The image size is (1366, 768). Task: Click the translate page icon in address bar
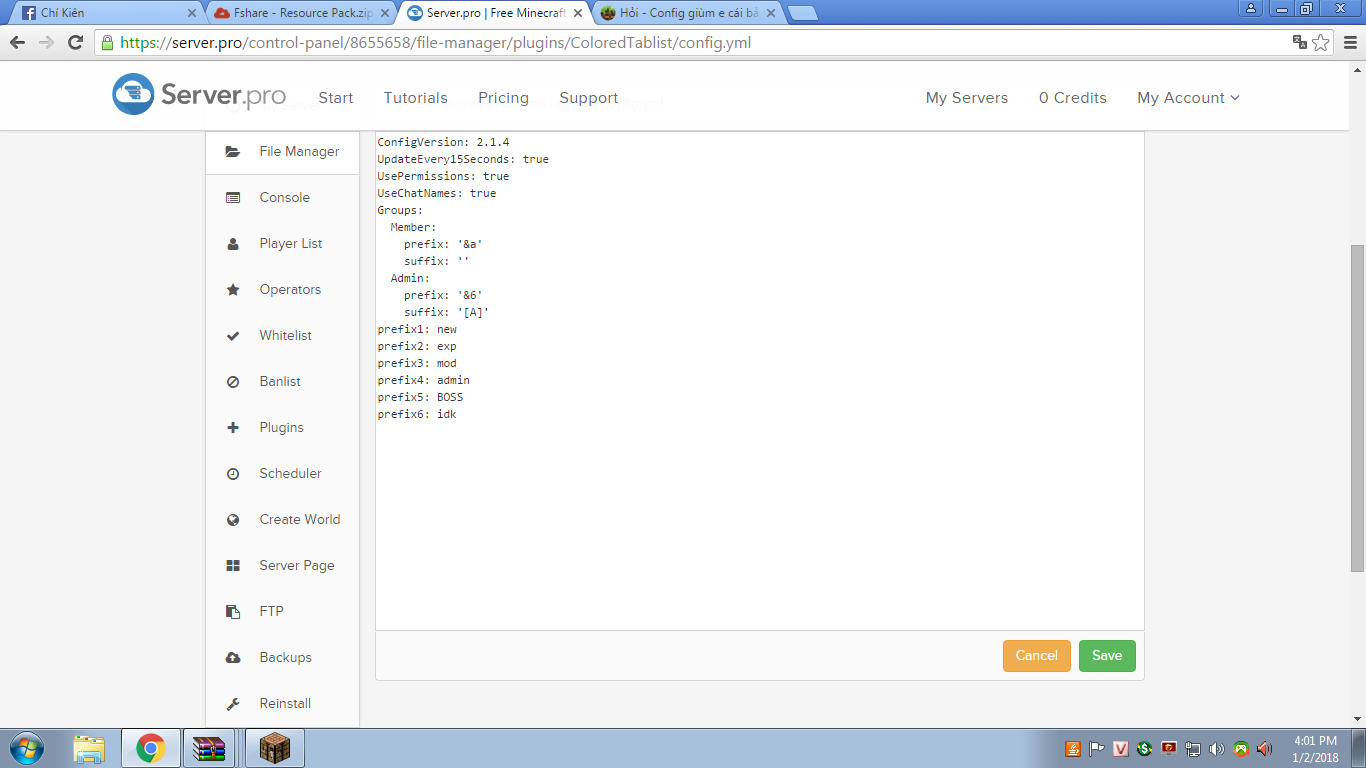(1299, 42)
